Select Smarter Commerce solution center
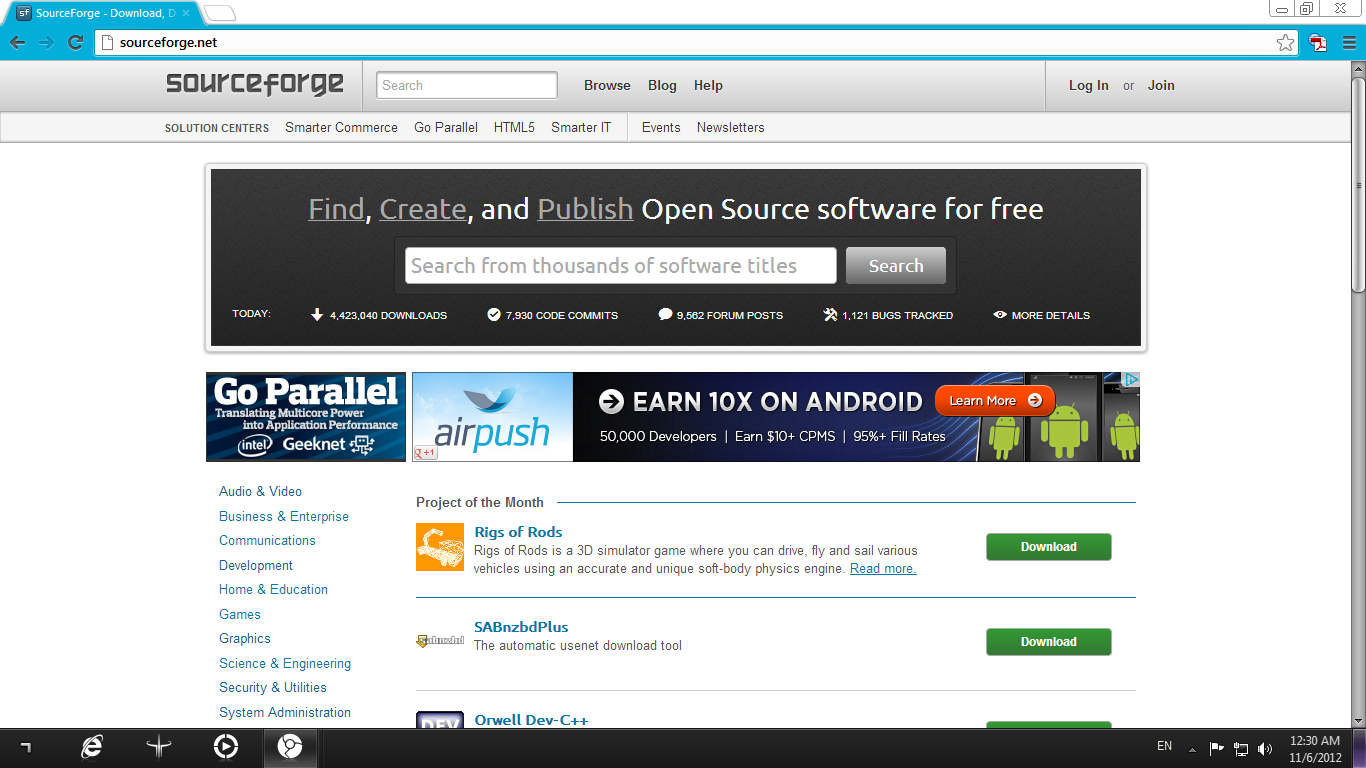This screenshot has height=768, width=1366. point(341,127)
